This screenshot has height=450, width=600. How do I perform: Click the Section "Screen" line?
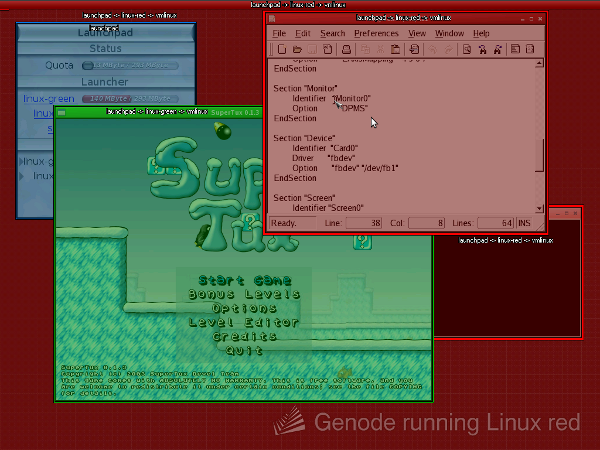304,198
